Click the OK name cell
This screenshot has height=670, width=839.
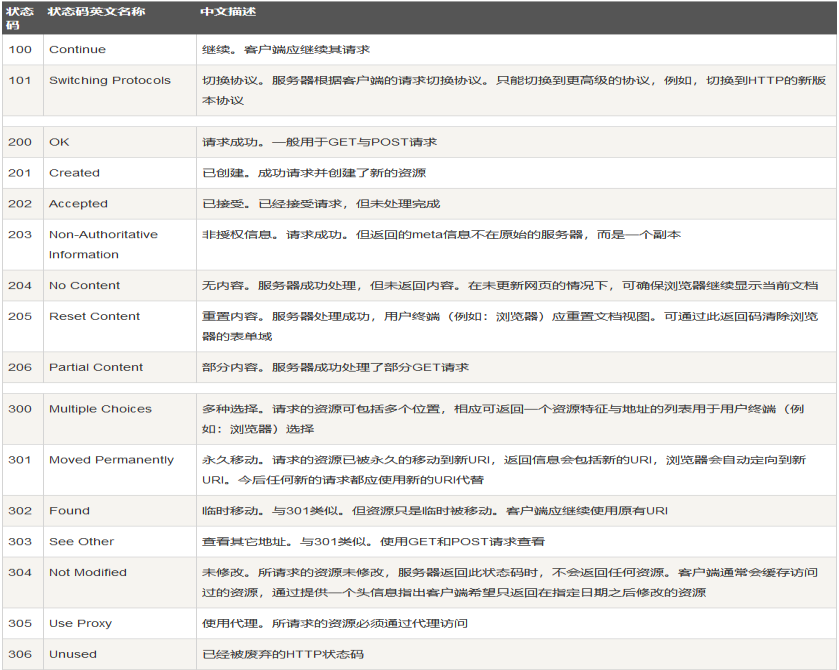coord(119,142)
